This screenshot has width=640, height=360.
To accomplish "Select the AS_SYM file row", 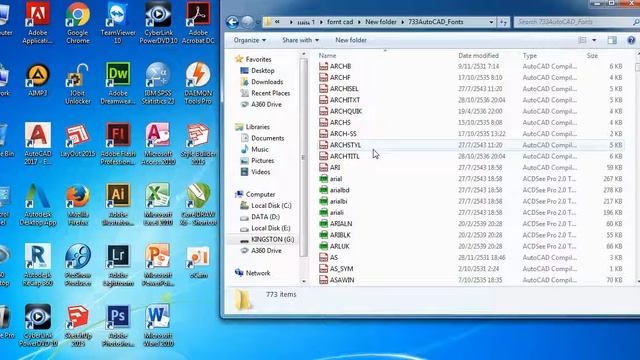I will pyautogui.click(x=471, y=269).
